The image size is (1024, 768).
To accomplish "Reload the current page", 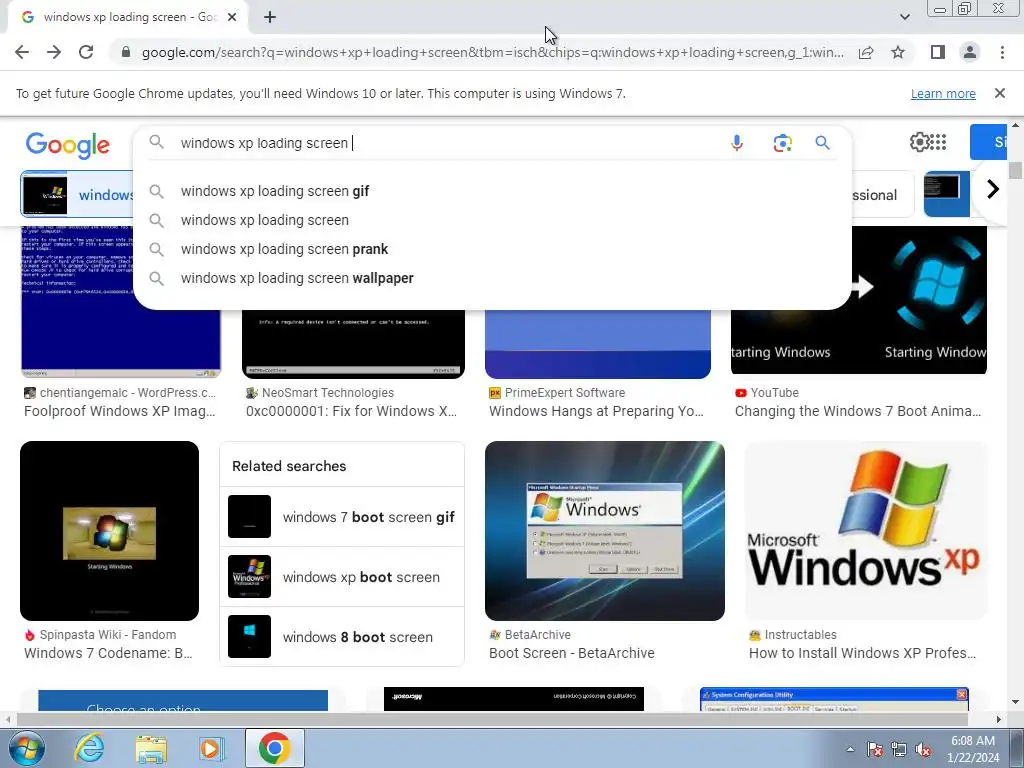I will click(x=86, y=52).
